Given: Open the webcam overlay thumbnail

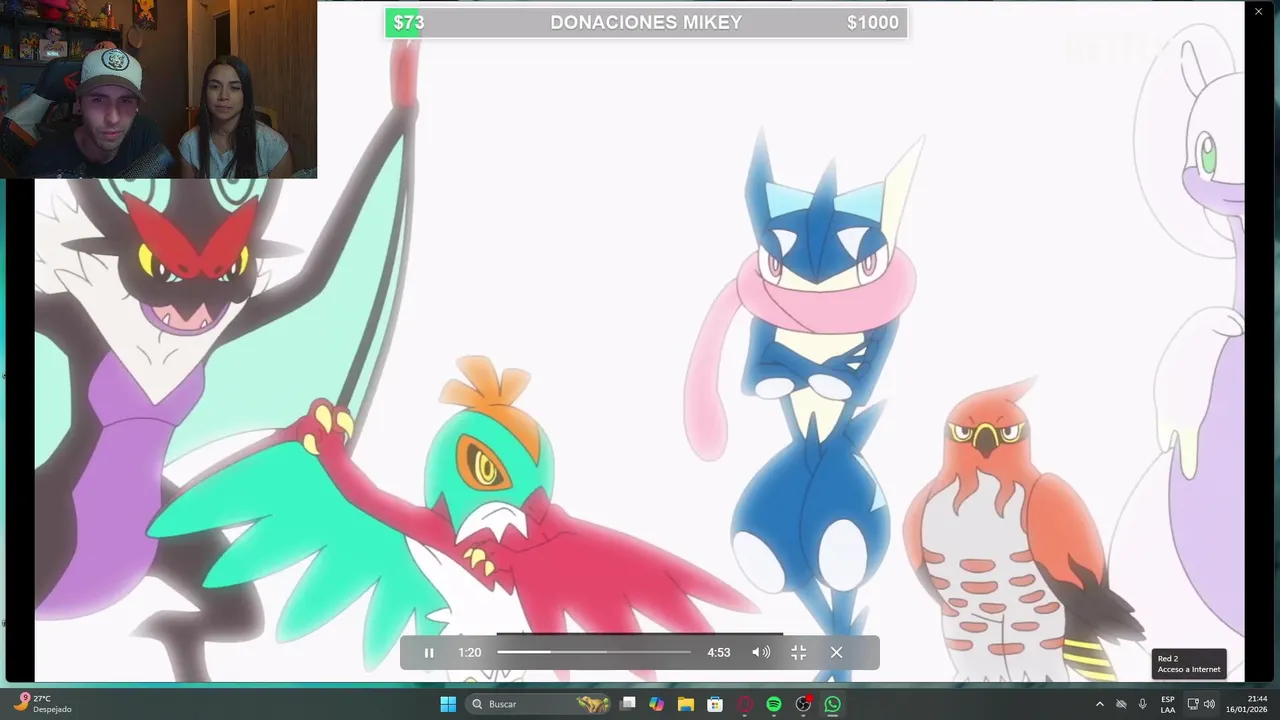Looking at the screenshot, I should pyautogui.click(x=158, y=89).
